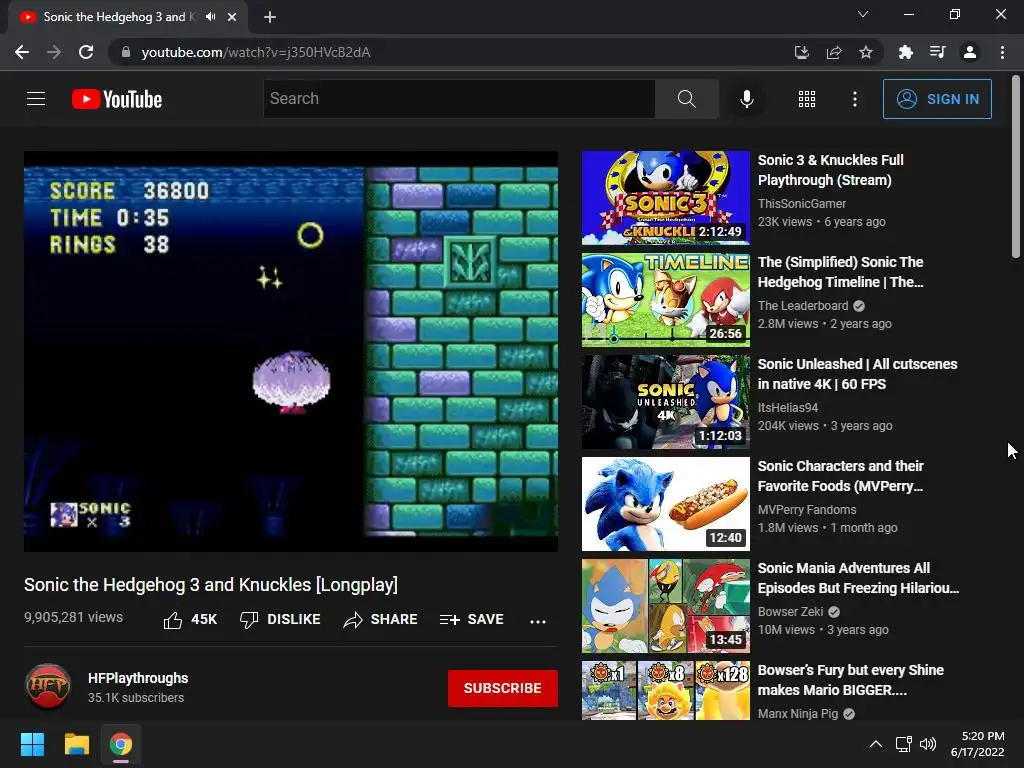This screenshot has height=768, width=1024.
Task: Open YouTube settings three-dot menu
Action: [x=854, y=99]
